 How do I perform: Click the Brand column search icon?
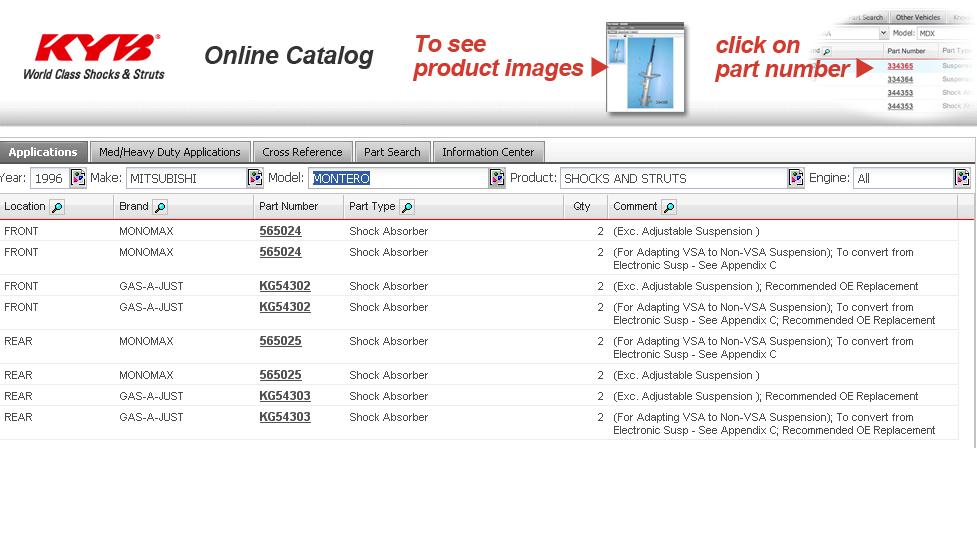click(160, 207)
